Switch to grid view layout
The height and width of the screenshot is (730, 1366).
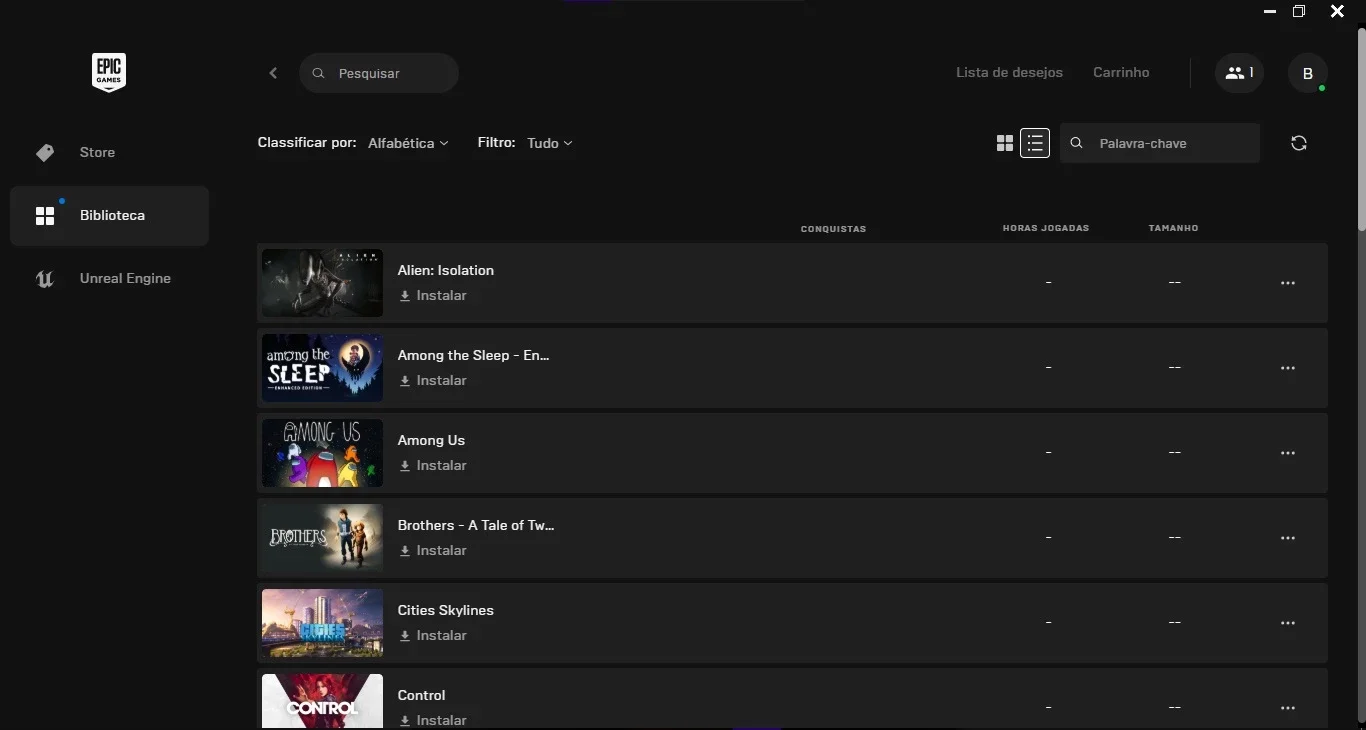tap(1005, 143)
